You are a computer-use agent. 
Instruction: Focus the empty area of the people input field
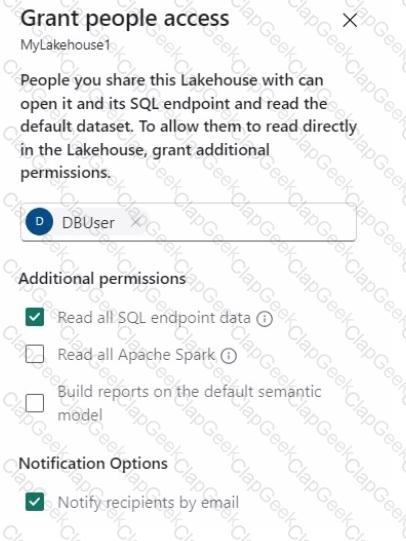coord(248,222)
